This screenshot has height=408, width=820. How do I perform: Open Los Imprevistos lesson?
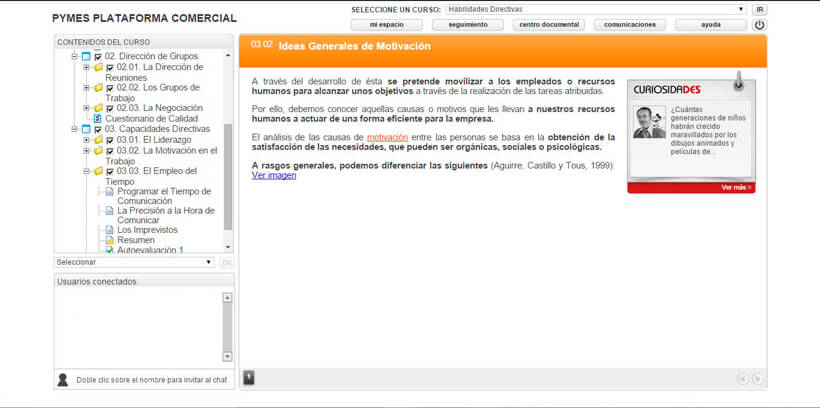[147, 230]
